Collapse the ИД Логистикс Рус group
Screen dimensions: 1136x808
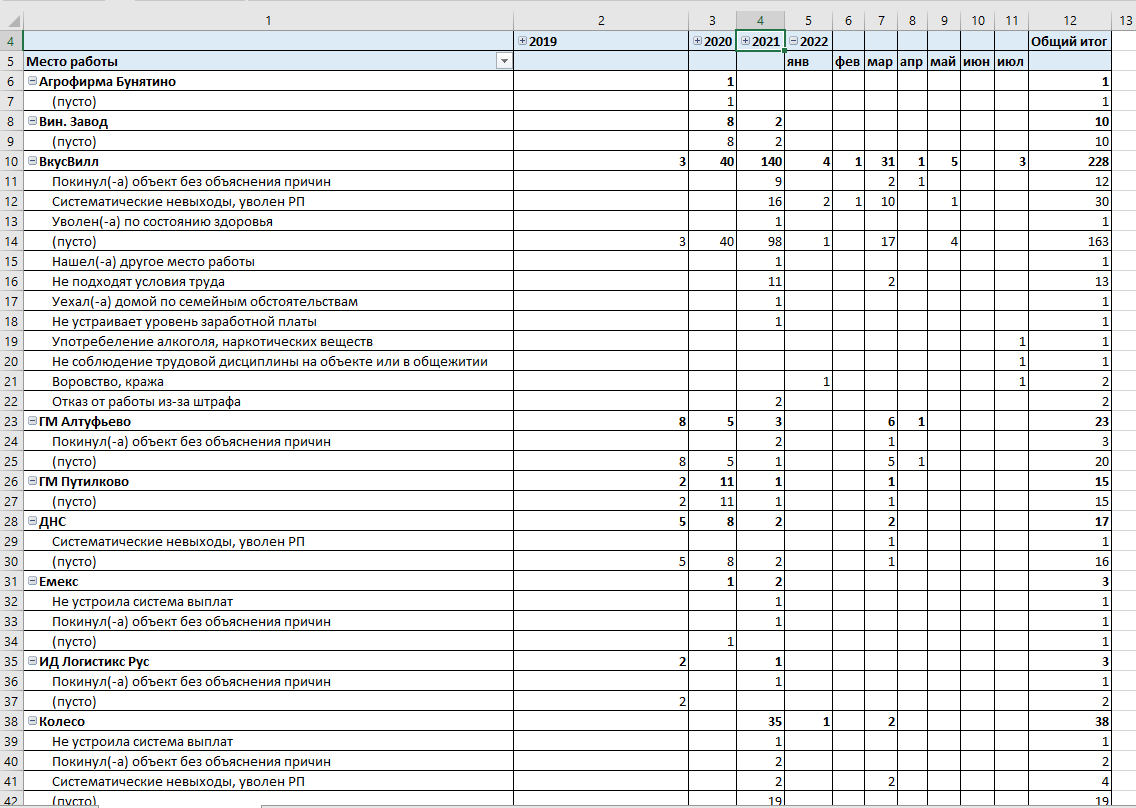coord(32,661)
